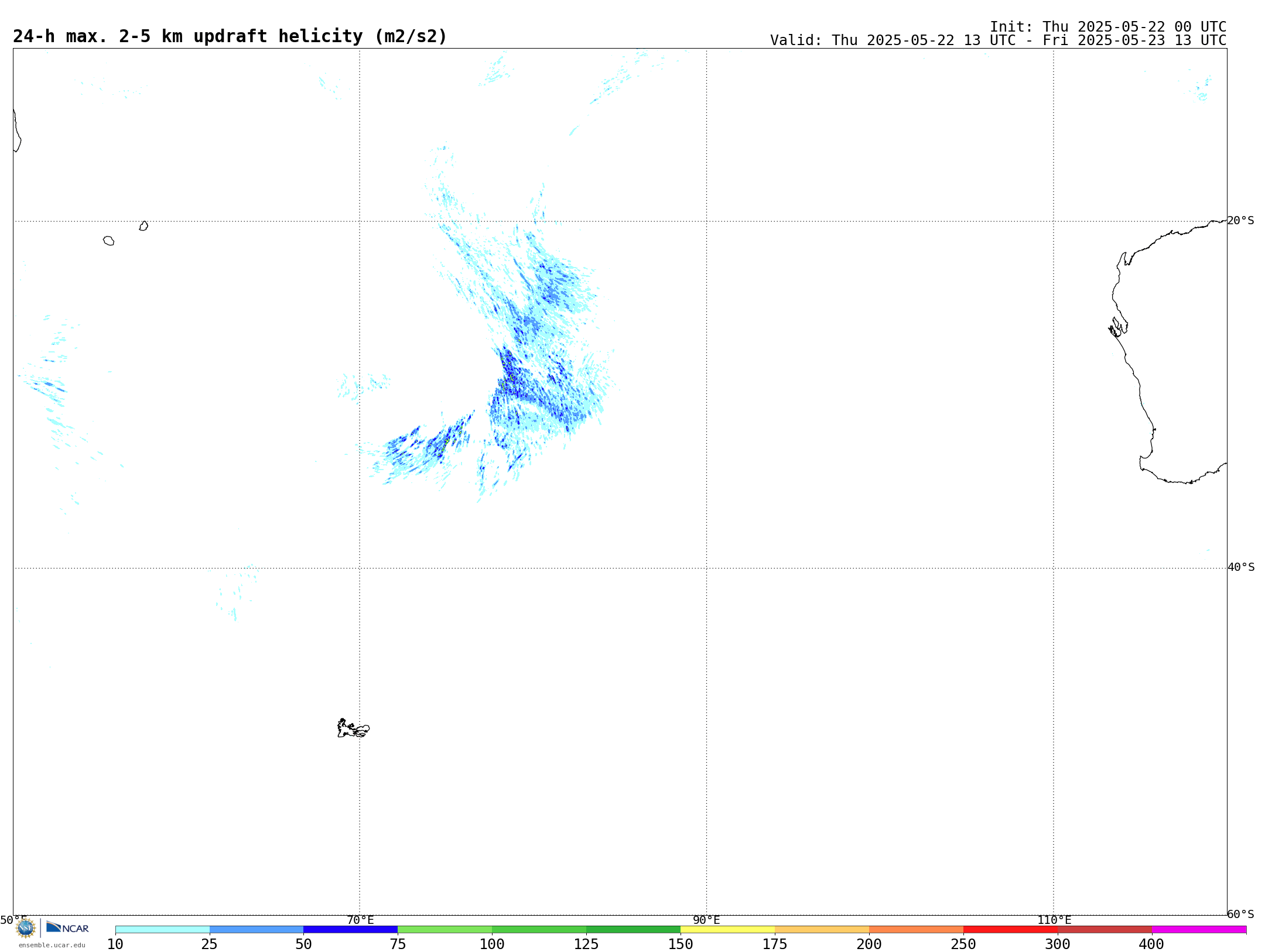
Task: Click the Kerguelen Islands outline
Action: 353,728
